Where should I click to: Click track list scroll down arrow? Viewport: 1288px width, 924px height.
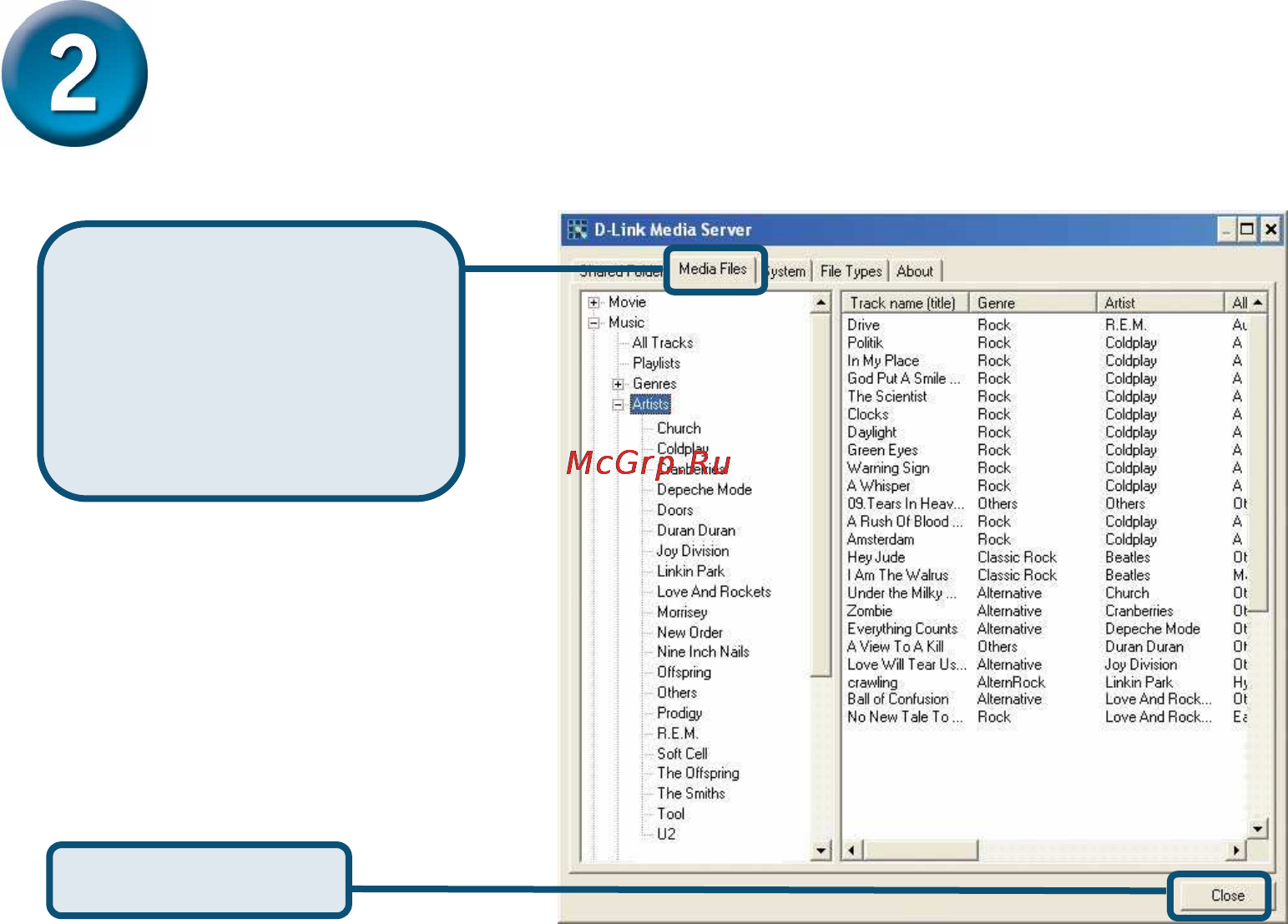pos(1258,829)
